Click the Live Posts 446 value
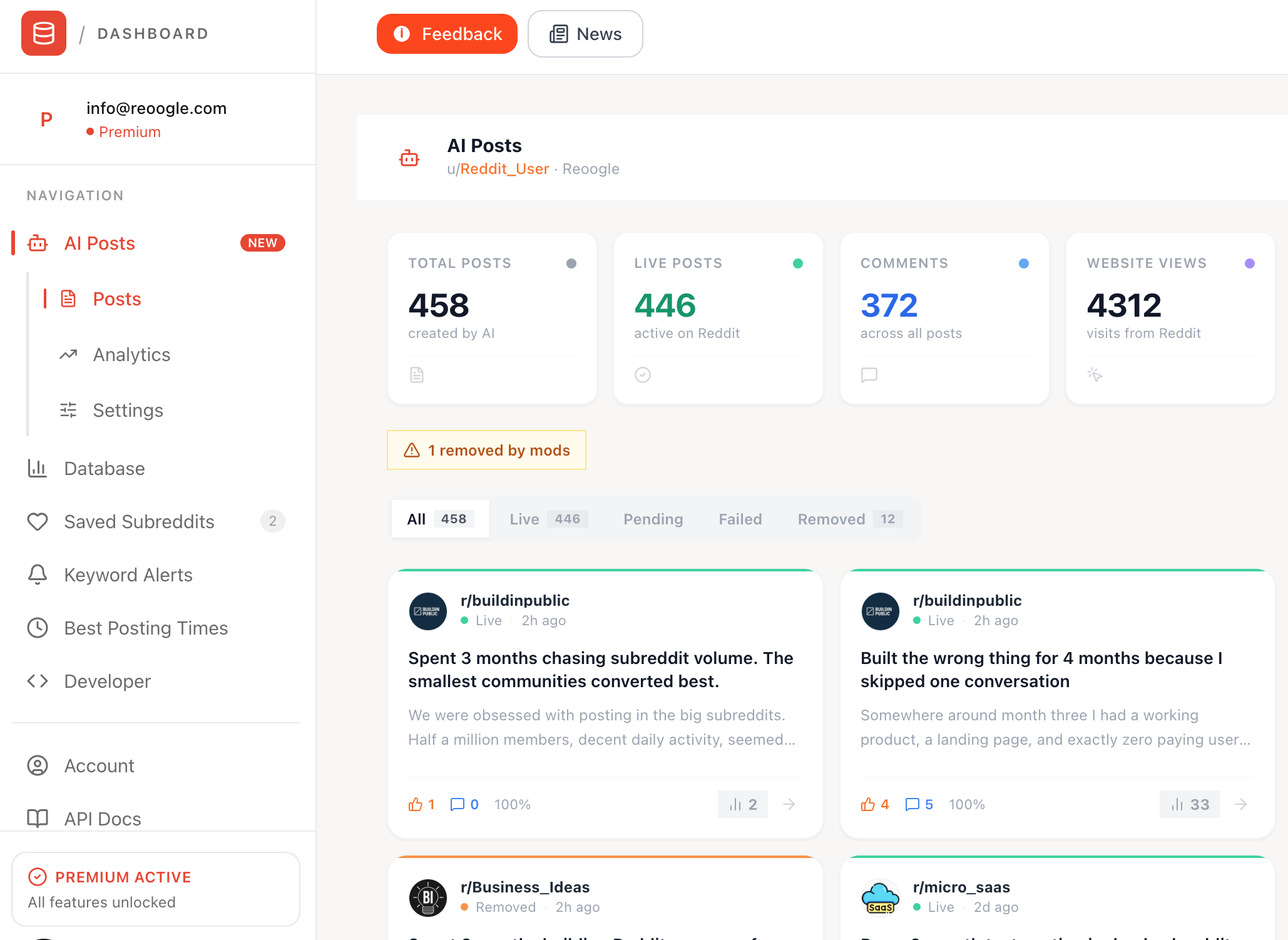The height and width of the screenshot is (940, 1288). tap(665, 305)
